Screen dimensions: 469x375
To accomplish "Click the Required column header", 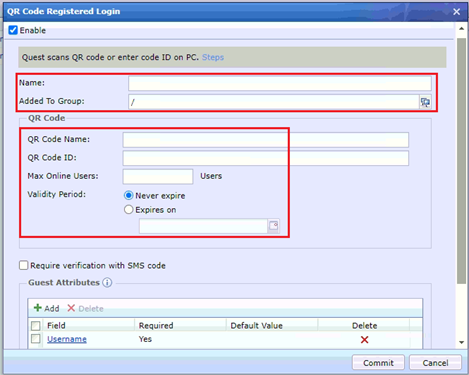I will 180,326.
